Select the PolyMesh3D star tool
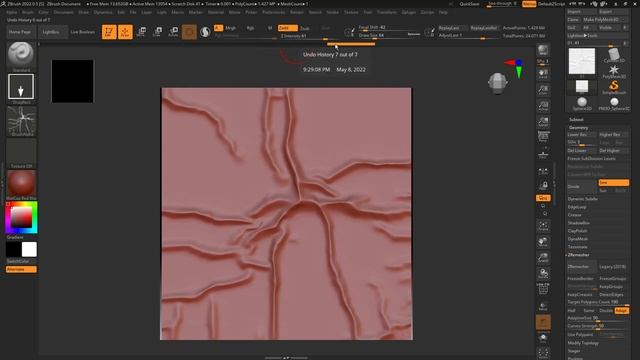Screen dimensions: 640x360 pyautogui.click(x=613, y=71)
